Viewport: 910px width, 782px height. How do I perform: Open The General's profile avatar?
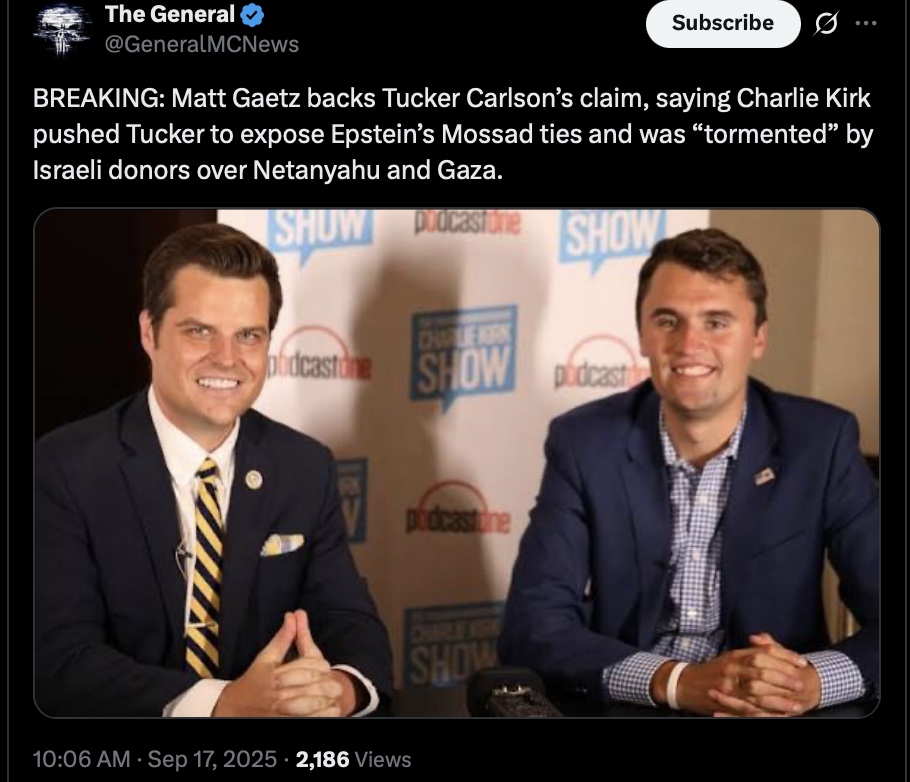(62, 29)
